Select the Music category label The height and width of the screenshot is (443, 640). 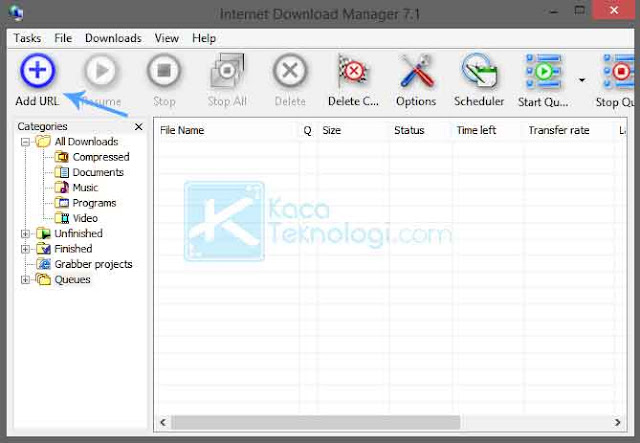(x=85, y=188)
